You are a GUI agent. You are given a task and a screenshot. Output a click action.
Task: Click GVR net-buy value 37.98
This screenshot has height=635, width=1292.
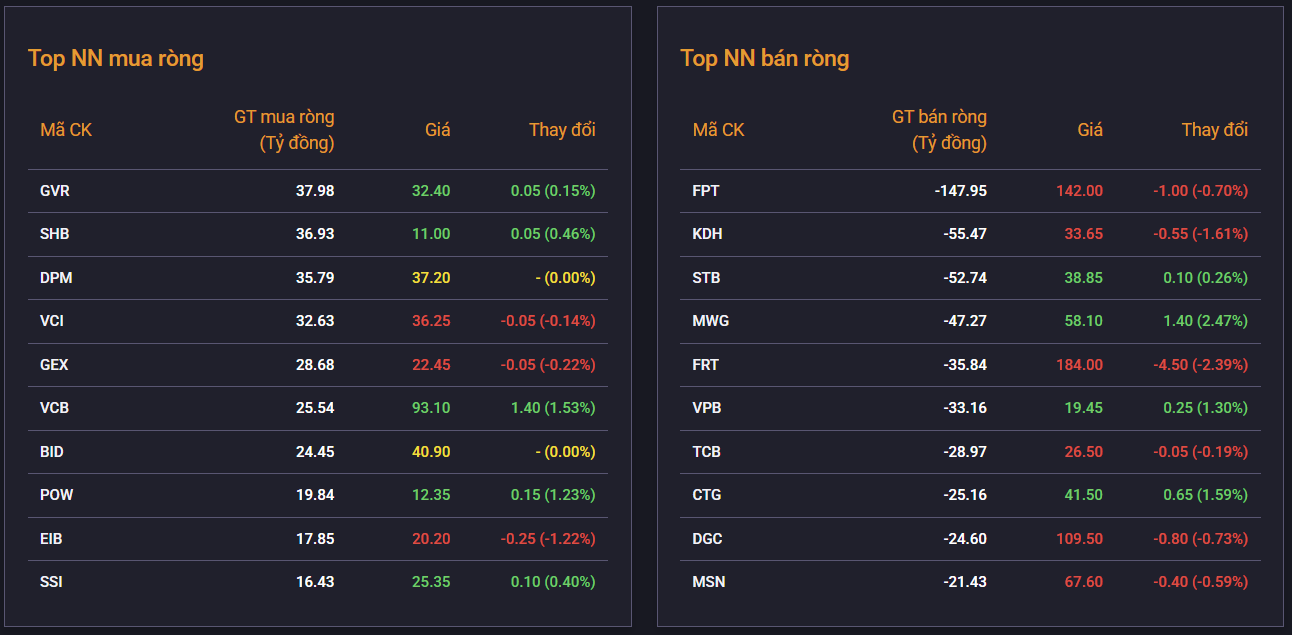(x=315, y=191)
